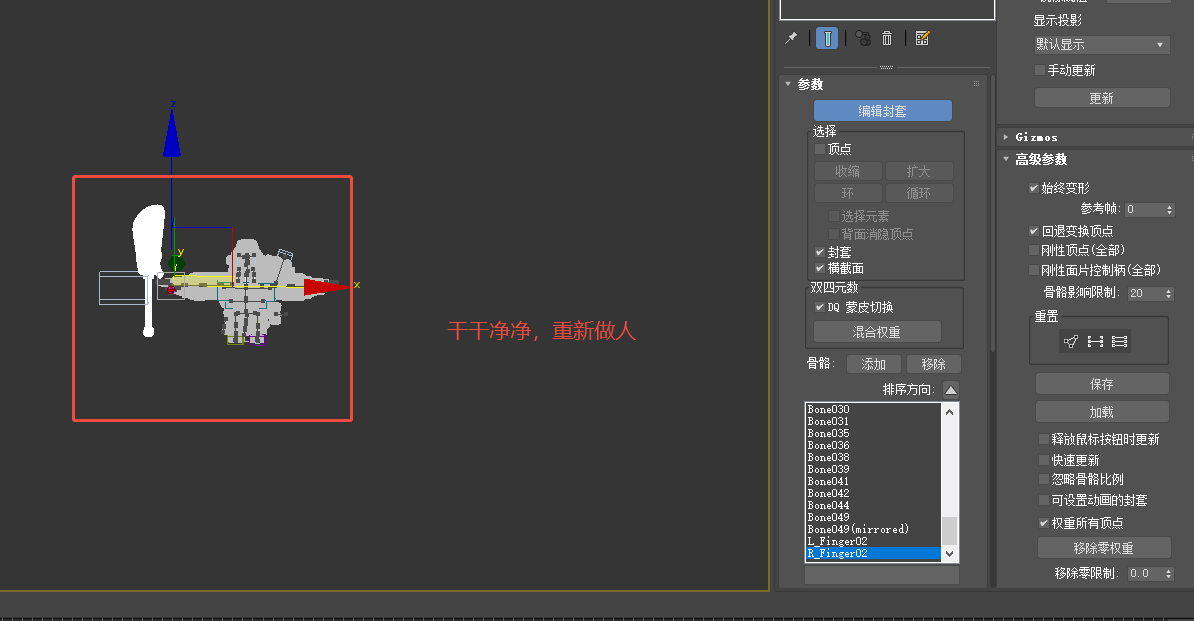Click the 添加 bone button

(873, 365)
